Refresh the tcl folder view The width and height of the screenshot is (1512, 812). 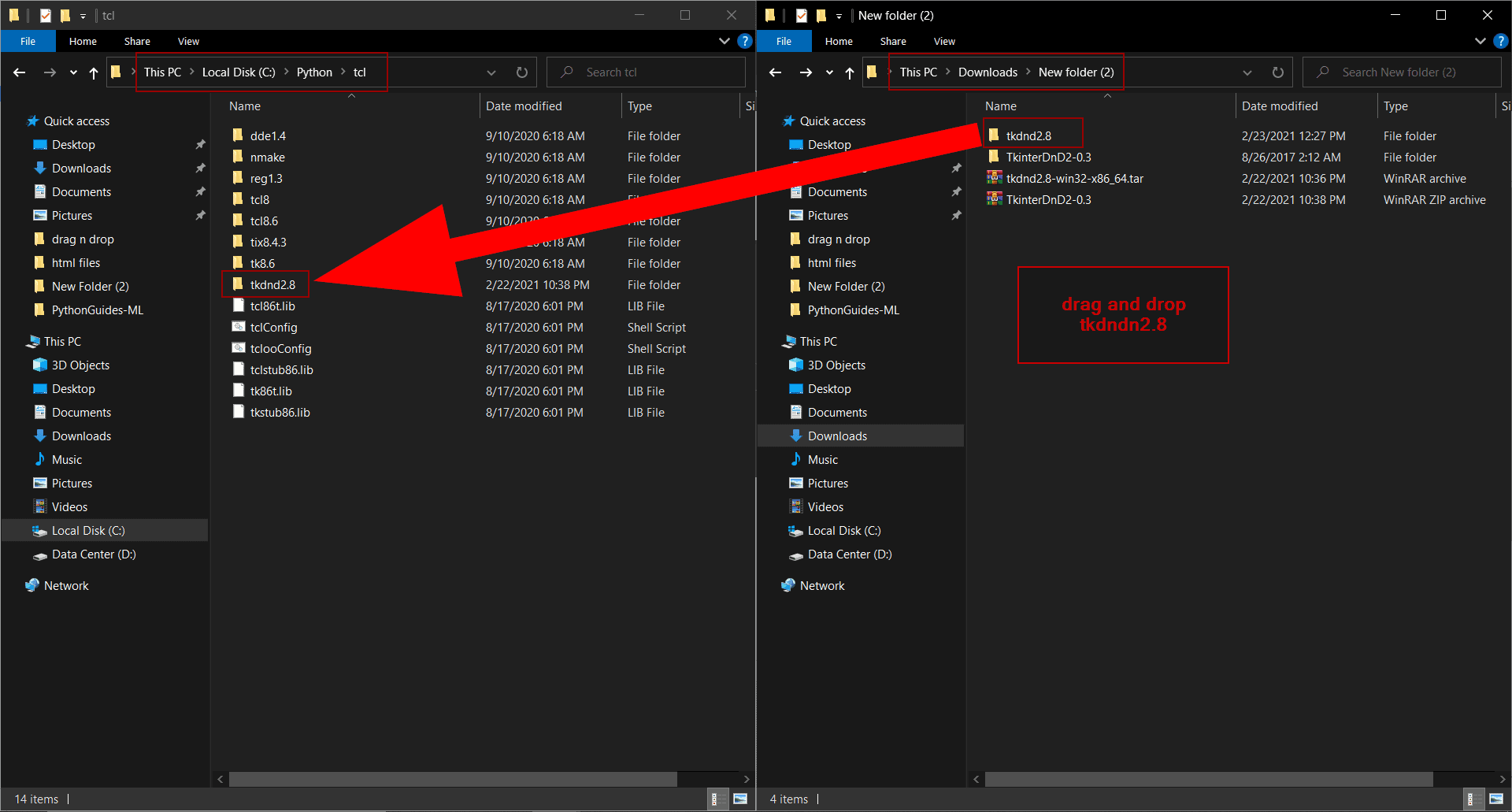click(521, 72)
